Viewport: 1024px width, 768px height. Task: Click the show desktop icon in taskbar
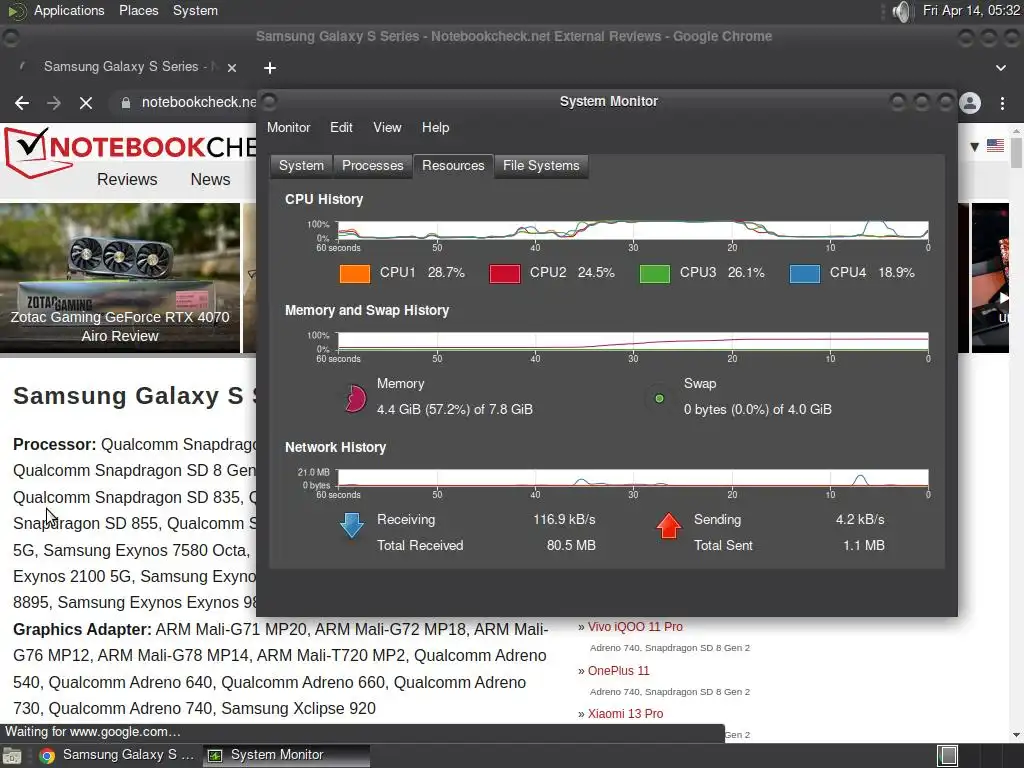tap(12, 756)
